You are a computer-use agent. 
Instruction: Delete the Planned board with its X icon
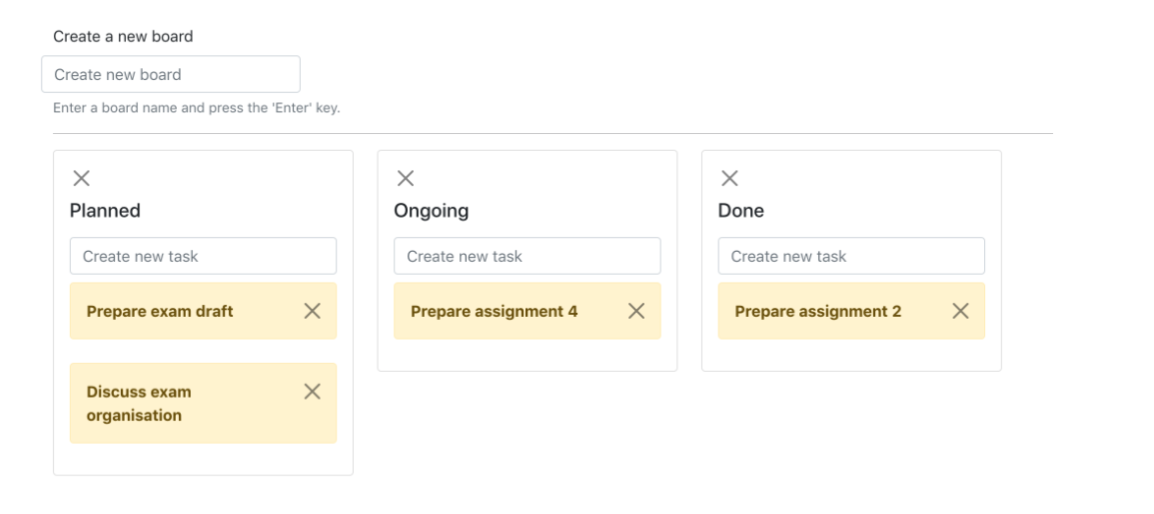[x=81, y=178]
